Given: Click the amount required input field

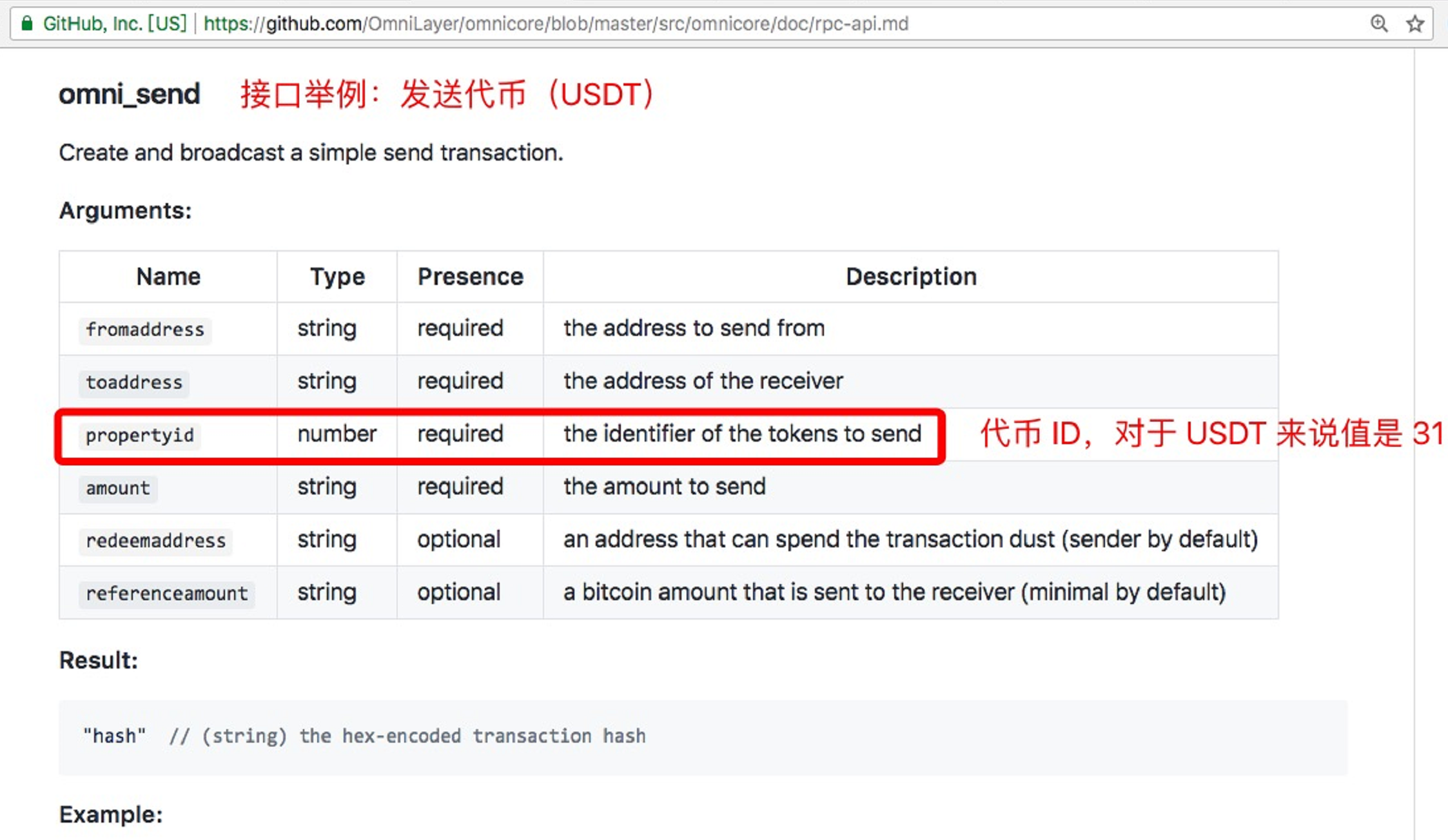Looking at the screenshot, I should [117, 488].
